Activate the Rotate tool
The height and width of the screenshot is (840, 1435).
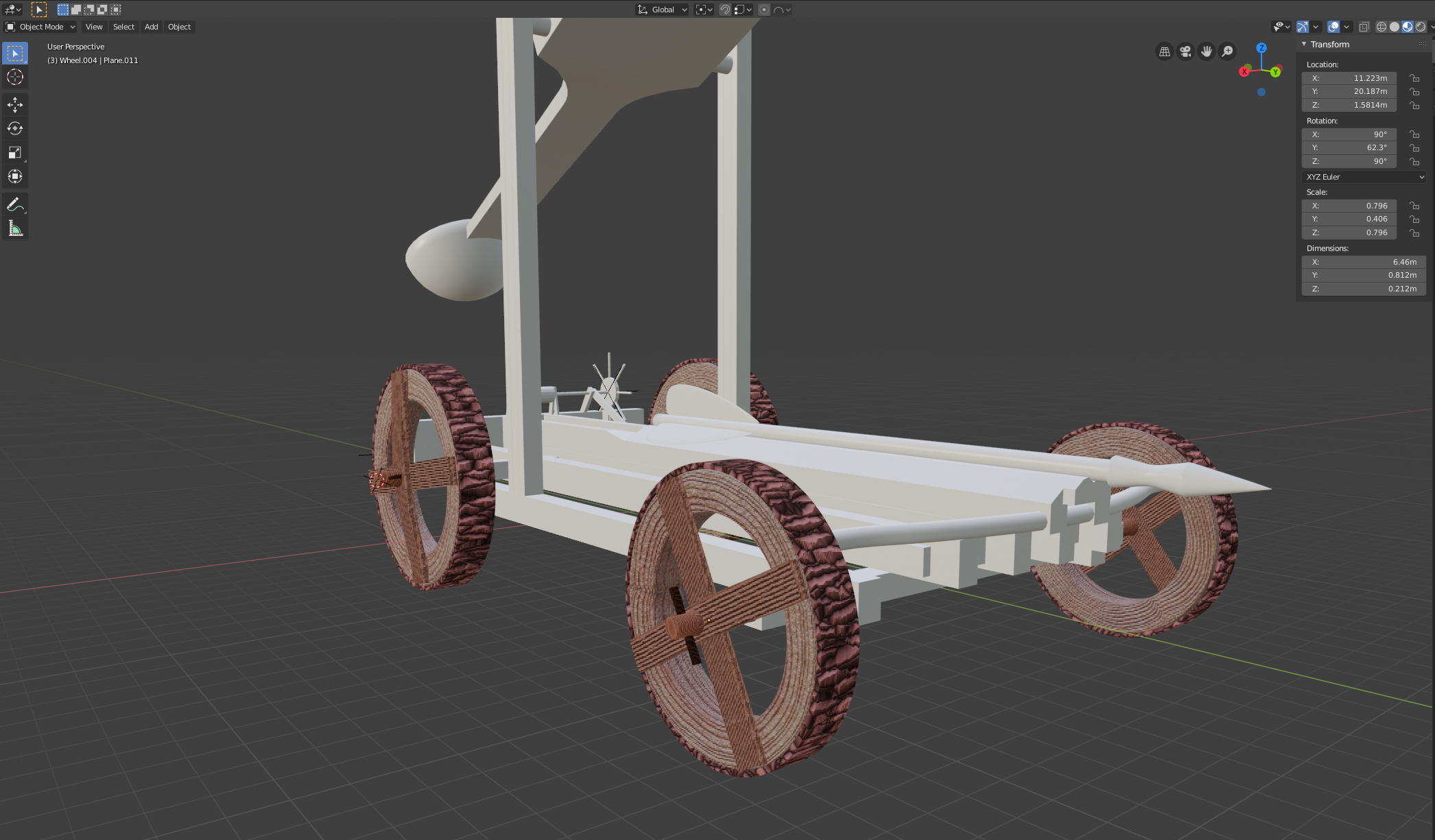click(x=15, y=128)
